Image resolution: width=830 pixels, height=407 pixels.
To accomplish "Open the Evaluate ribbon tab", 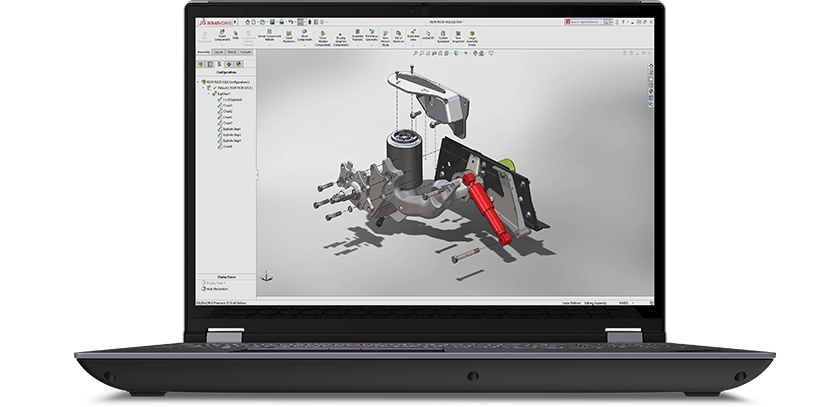I will pos(247,50).
